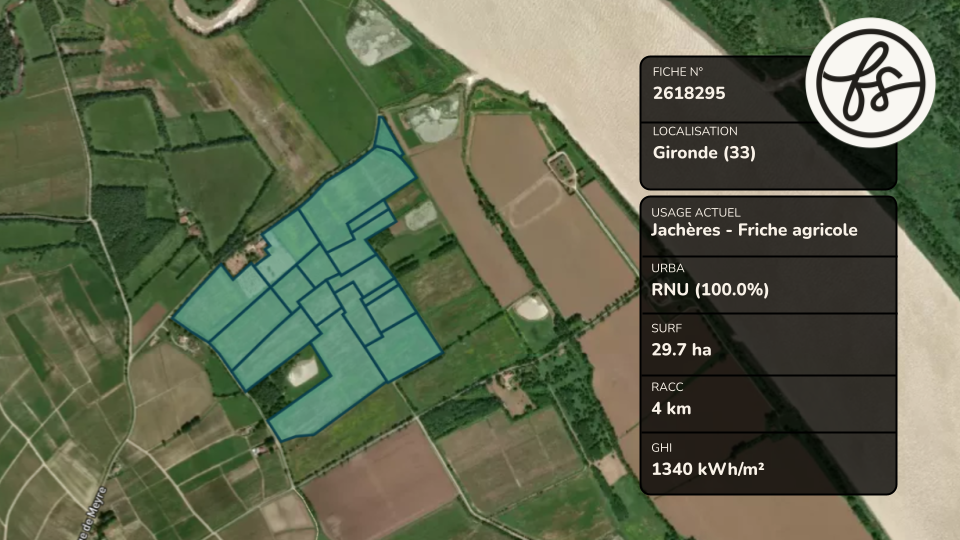The width and height of the screenshot is (960, 540).
Task: Click the URBA RNU (100.0%) row
Action: click(x=768, y=285)
